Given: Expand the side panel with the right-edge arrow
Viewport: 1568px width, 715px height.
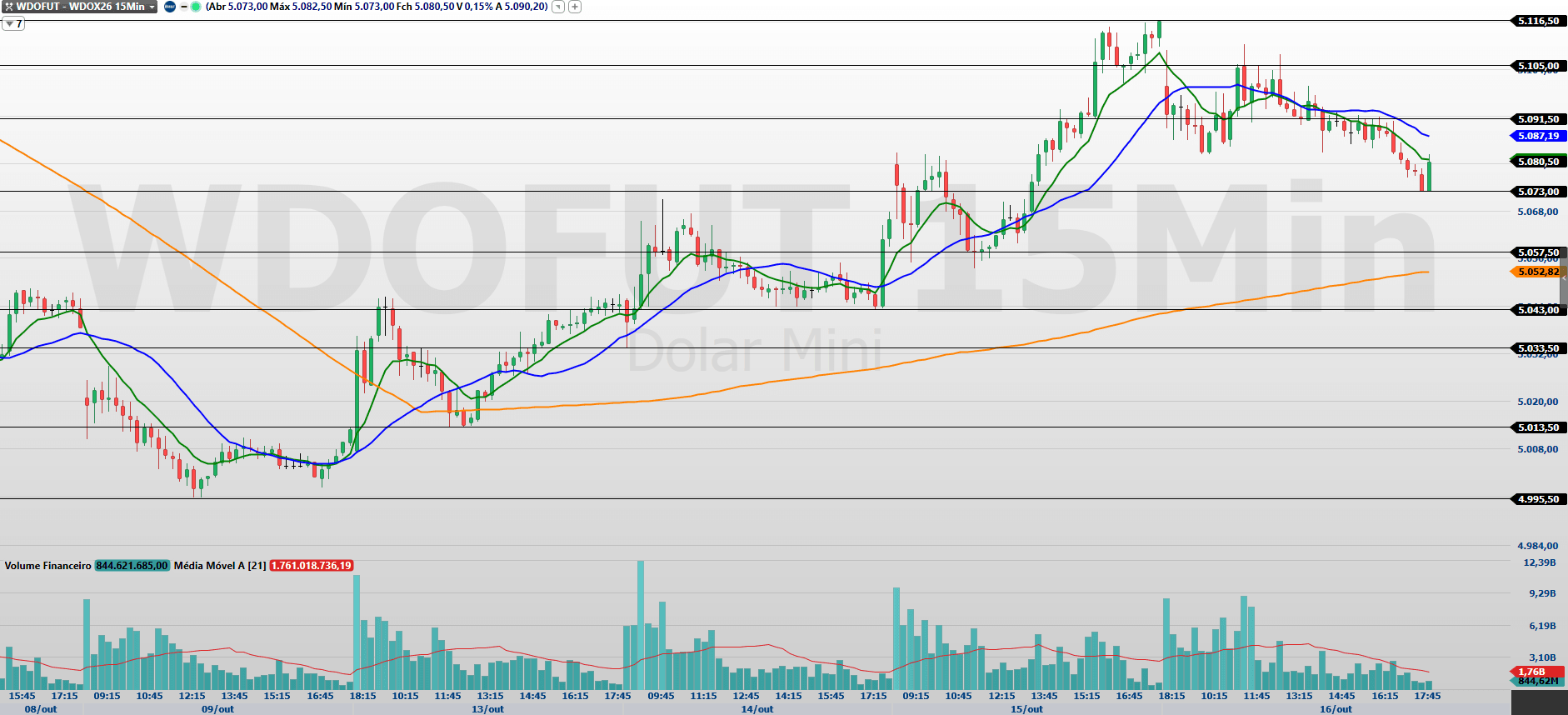Looking at the screenshot, I should coord(1564,278).
